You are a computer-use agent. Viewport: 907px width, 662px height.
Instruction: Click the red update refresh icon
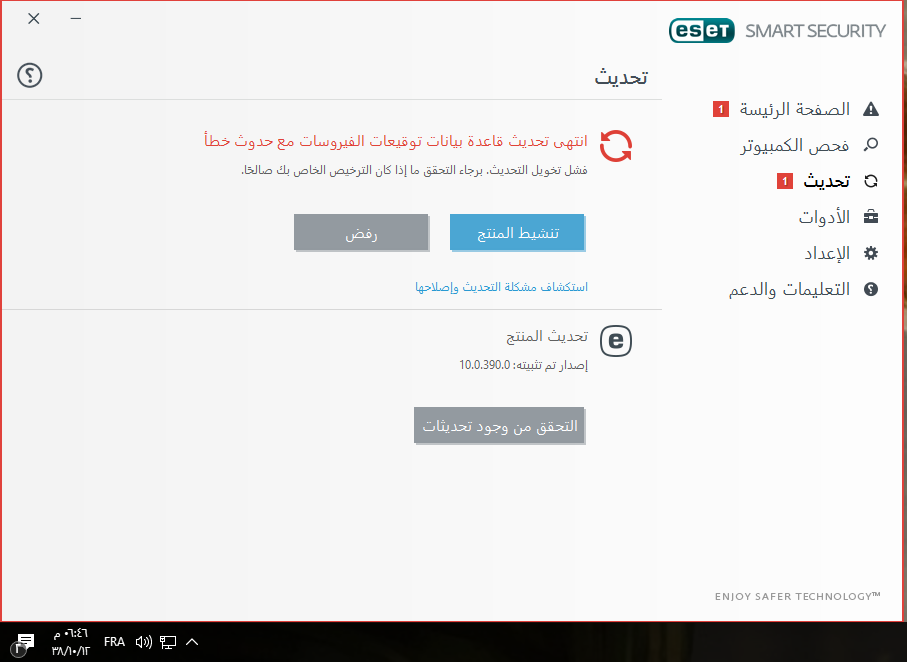click(616, 145)
